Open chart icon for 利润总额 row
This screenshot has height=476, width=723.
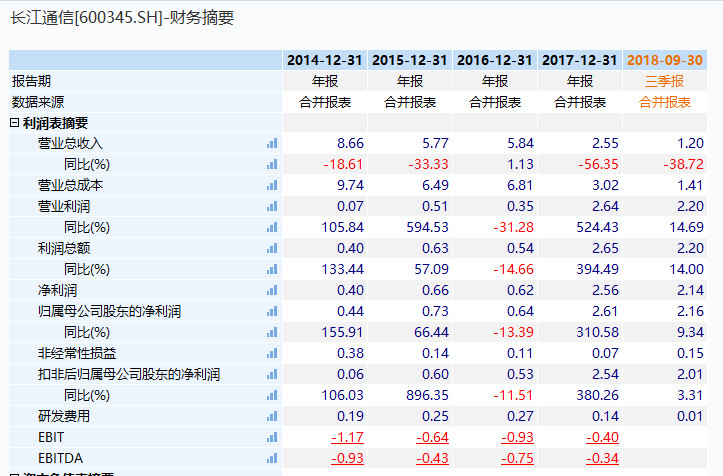point(272,249)
